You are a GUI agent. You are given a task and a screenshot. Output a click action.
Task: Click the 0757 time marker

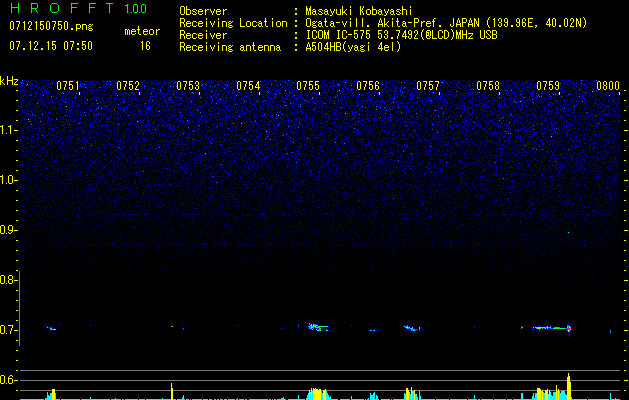coord(428,86)
